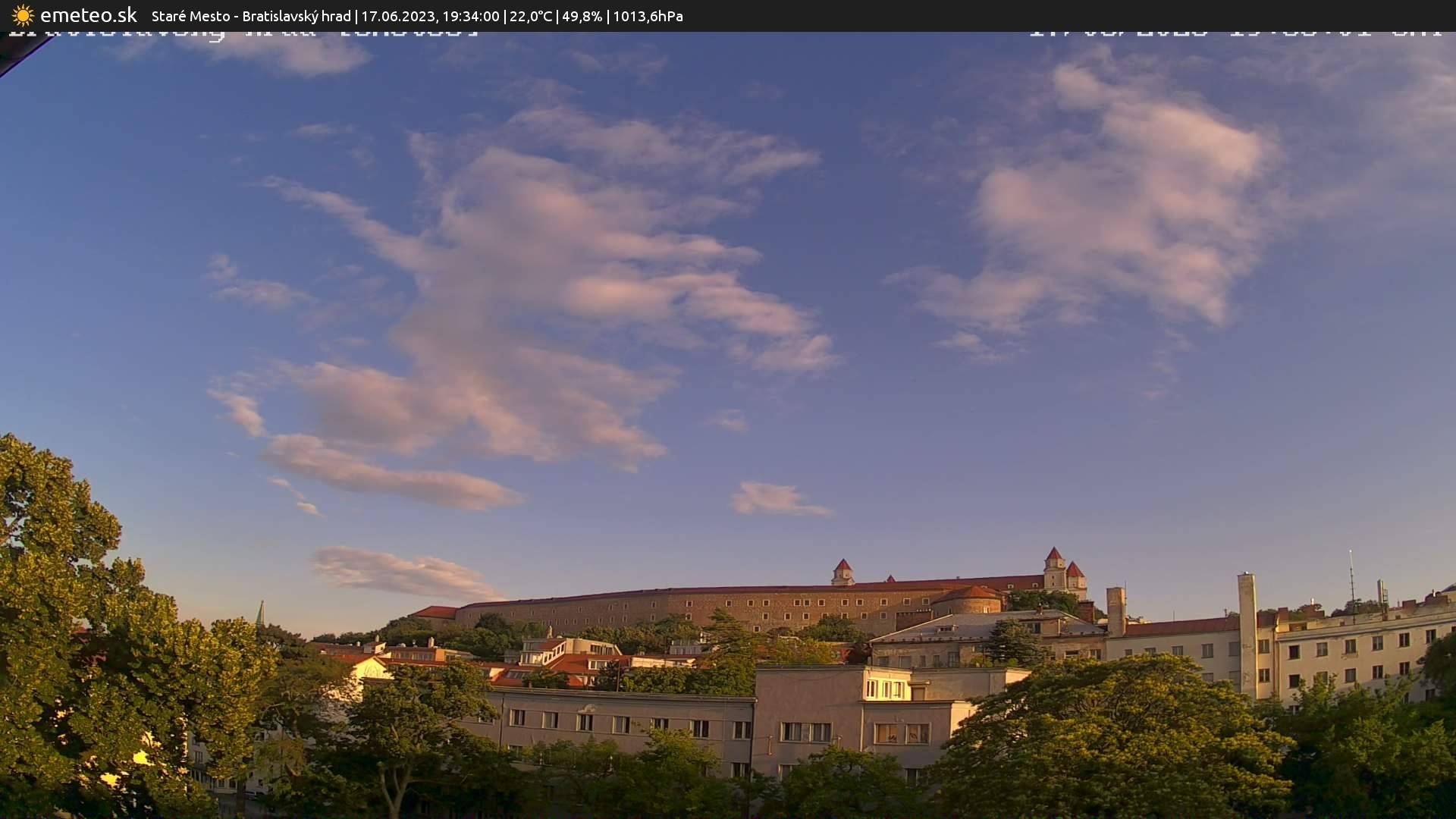Screen dimensions: 1456x819
Task: Select the humidity value 49,8%
Action: click(x=582, y=15)
